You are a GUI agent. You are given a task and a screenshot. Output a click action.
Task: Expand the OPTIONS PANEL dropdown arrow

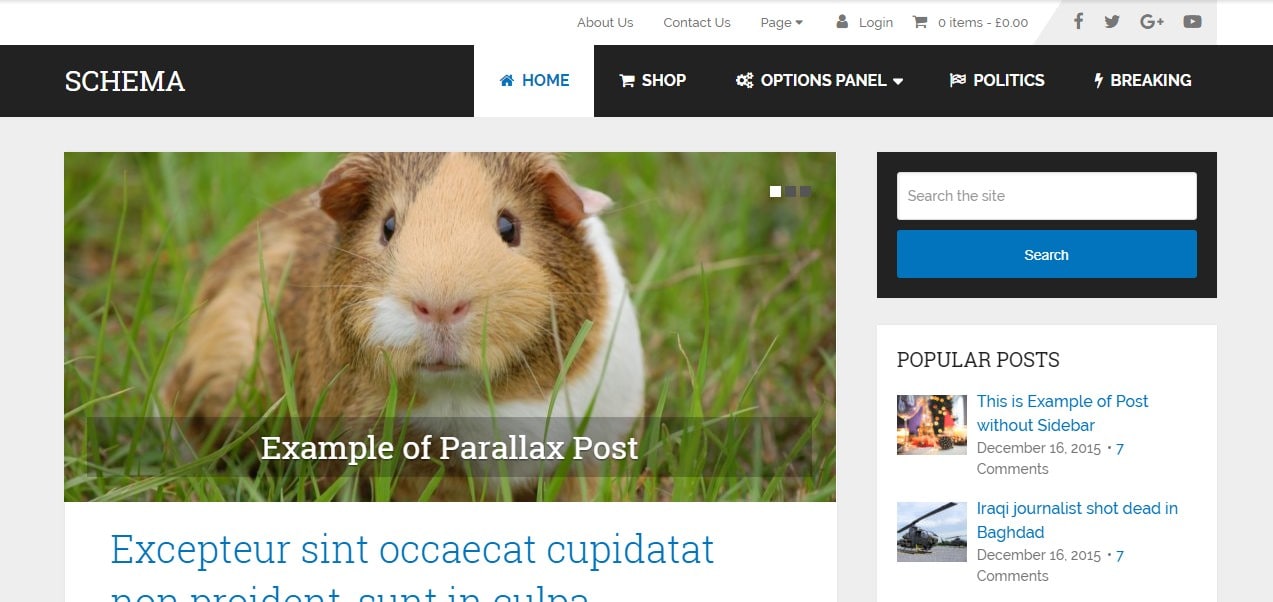click(898, 81)
